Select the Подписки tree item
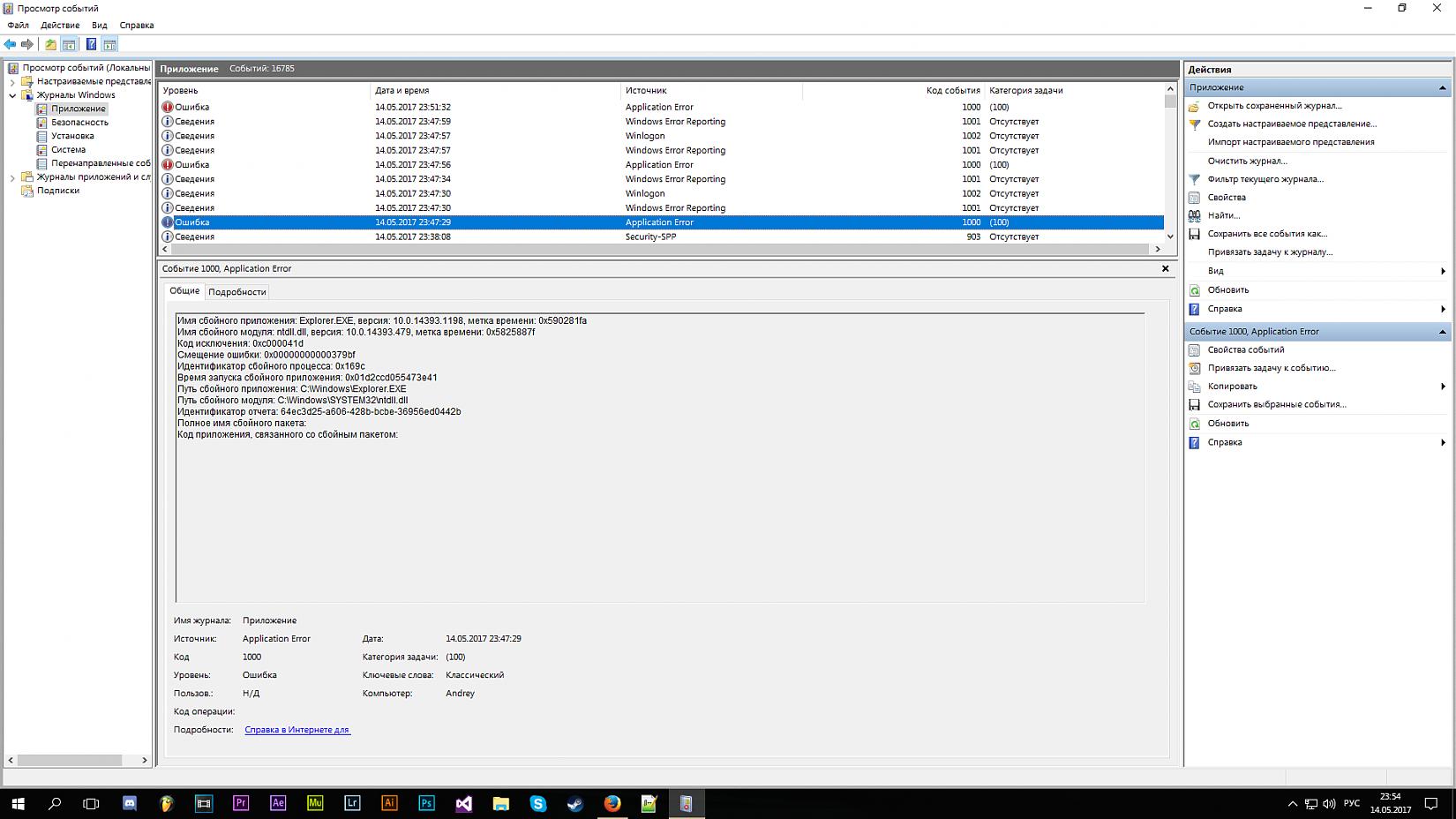The image size is (1456, 819). click(x=58, y=191)
